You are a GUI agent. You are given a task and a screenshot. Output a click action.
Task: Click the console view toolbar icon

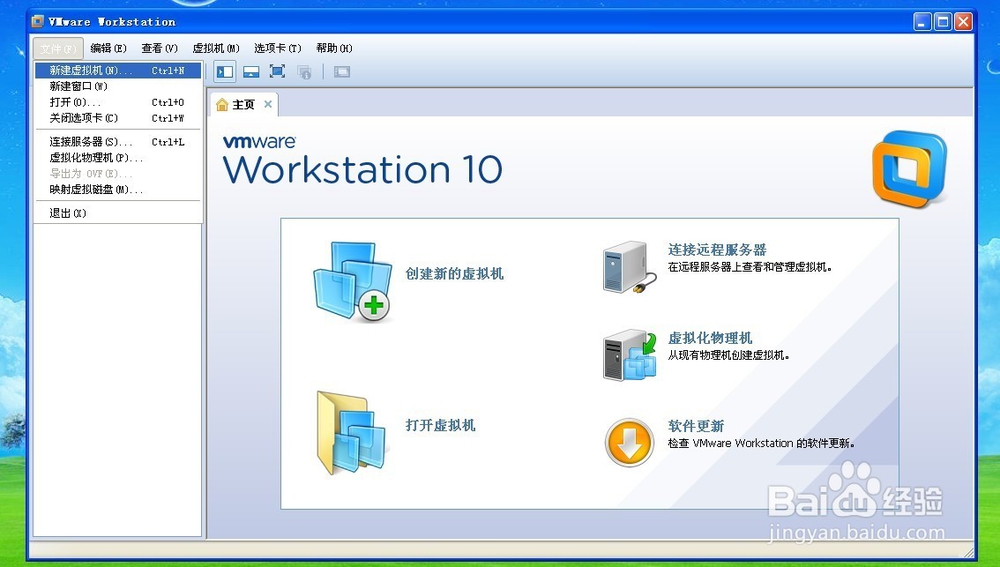342,71
